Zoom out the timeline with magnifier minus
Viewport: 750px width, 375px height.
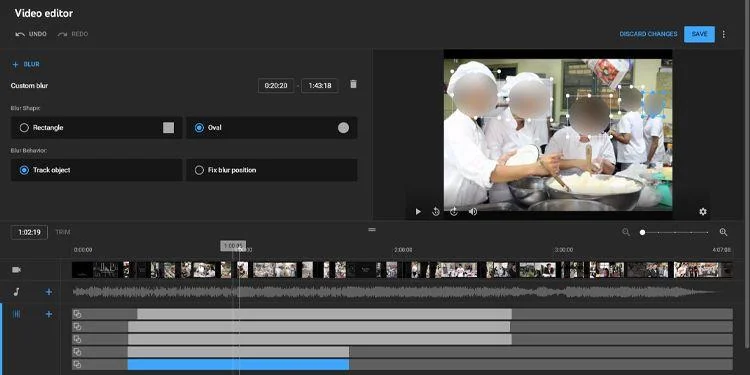click(x=626, y=232)
